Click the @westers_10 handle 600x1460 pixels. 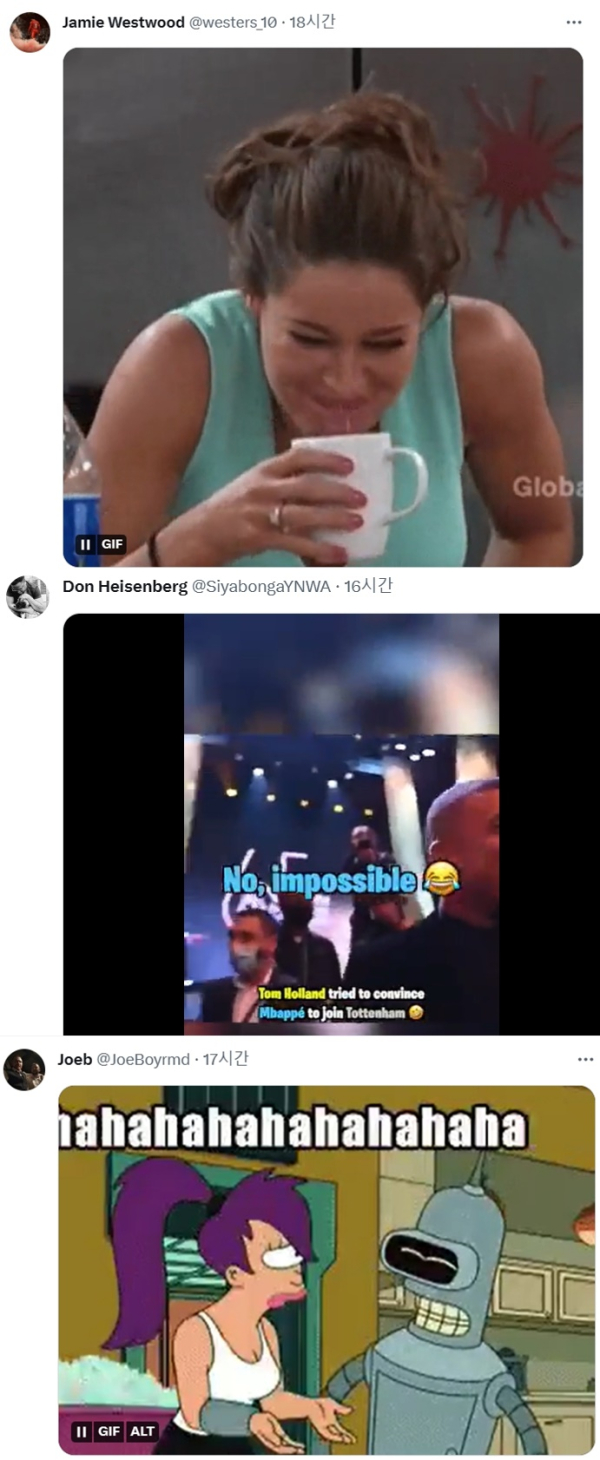pyautogui.click(x=233, y=22)
